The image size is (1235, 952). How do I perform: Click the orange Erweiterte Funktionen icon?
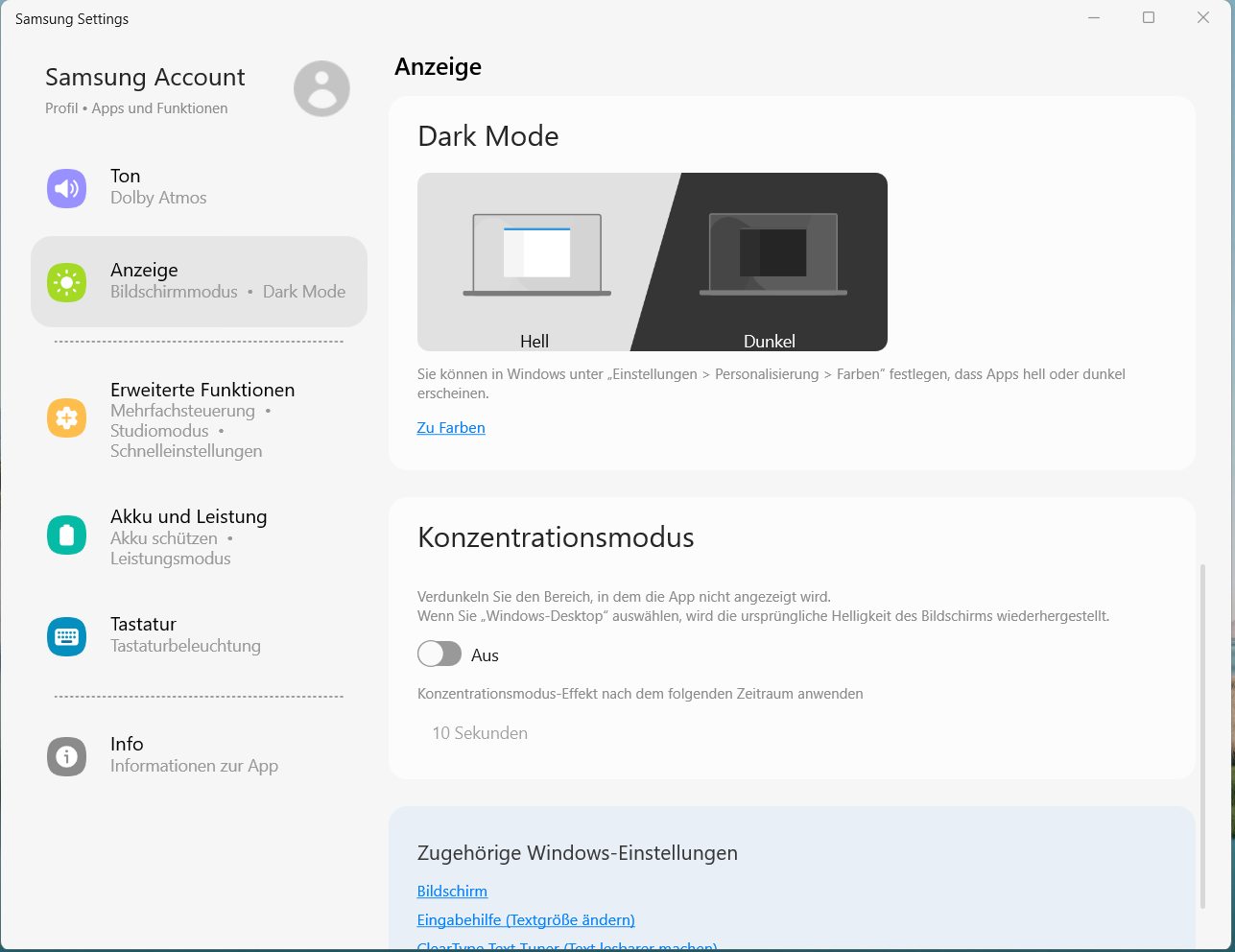click(66, 418)
